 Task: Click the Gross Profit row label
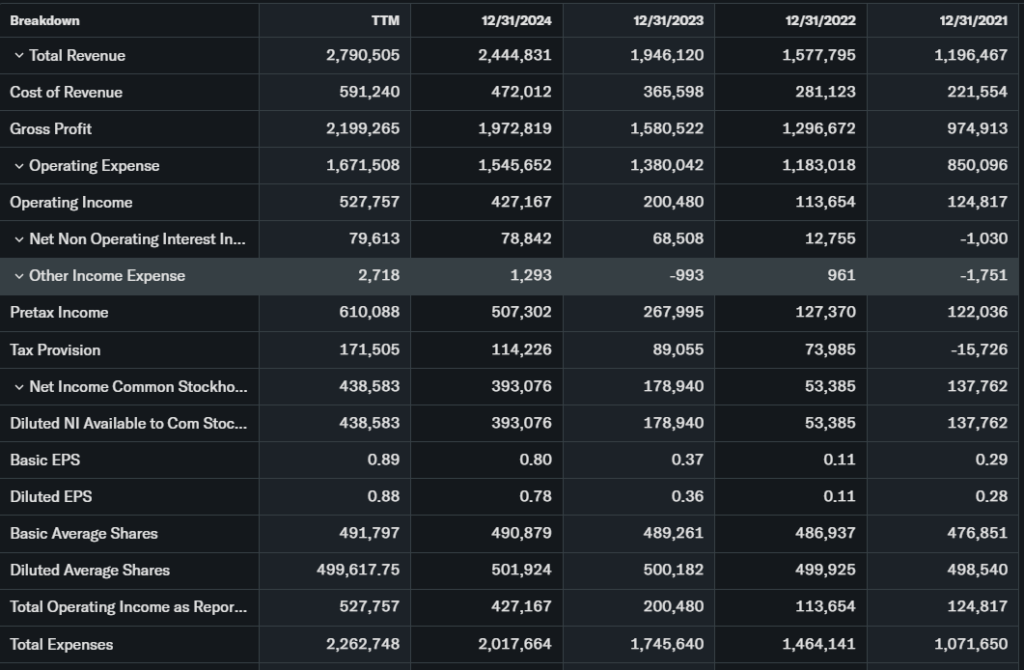pos(51,129)
